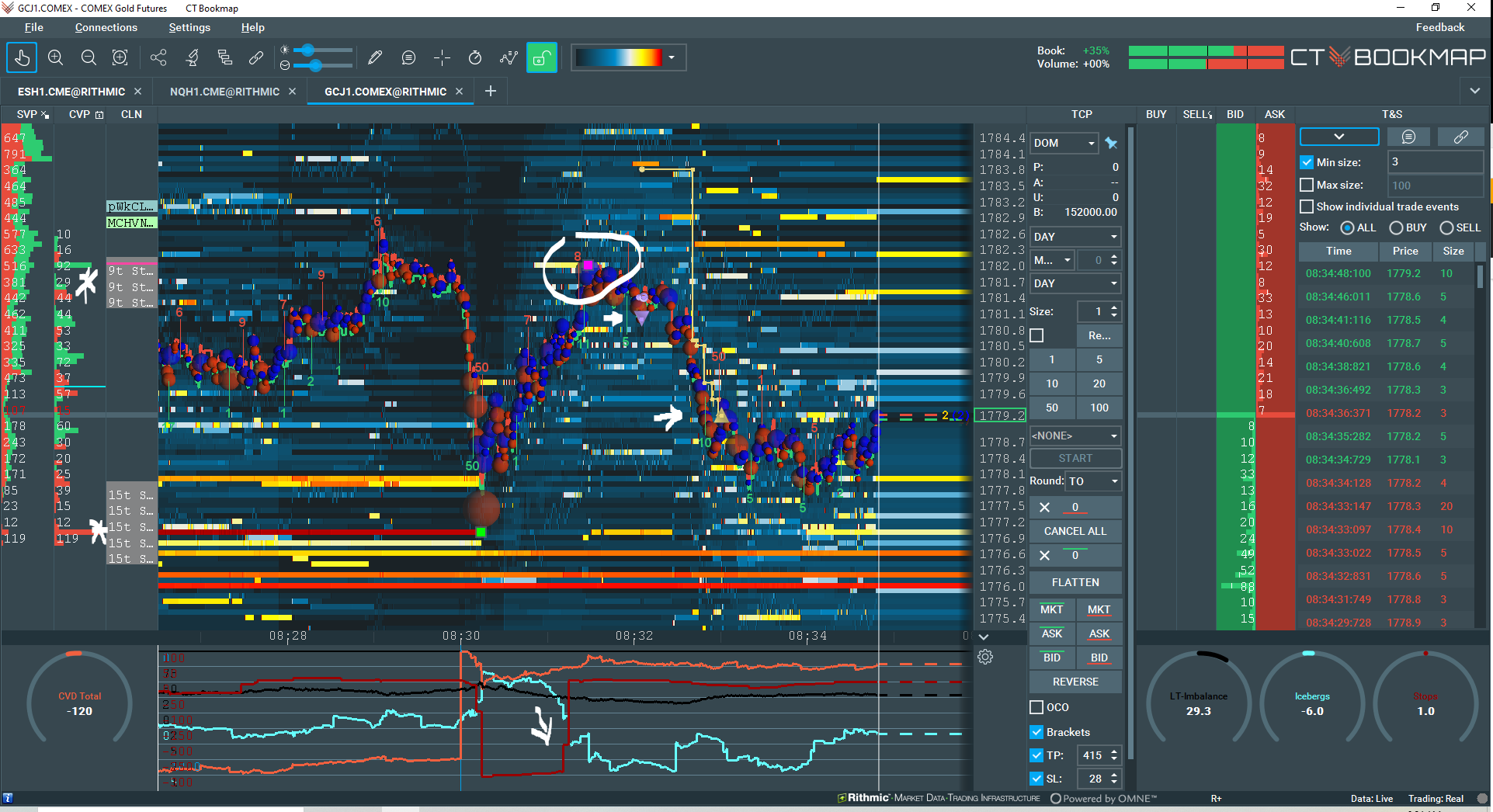Toggle the Min size checkbox
This screenshot has width=1493, height=812.
[x=1307, y=162]
